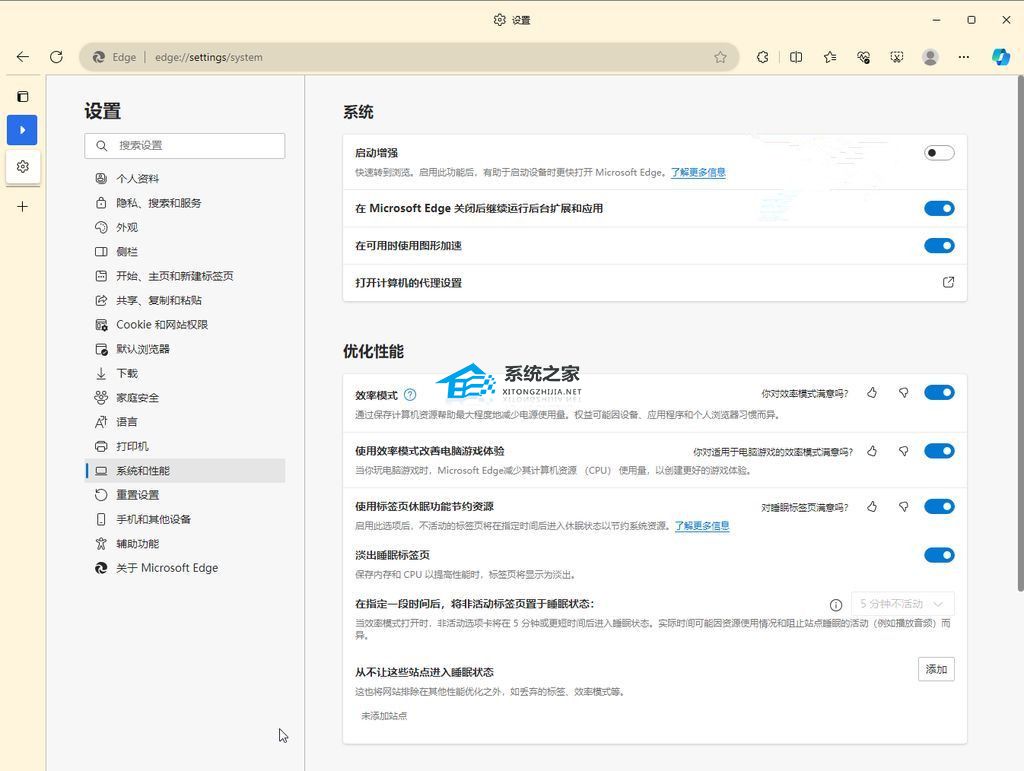Select the Settings gear vertical tab
This screenshot has height=771, width=1024.
coord(23,166)
